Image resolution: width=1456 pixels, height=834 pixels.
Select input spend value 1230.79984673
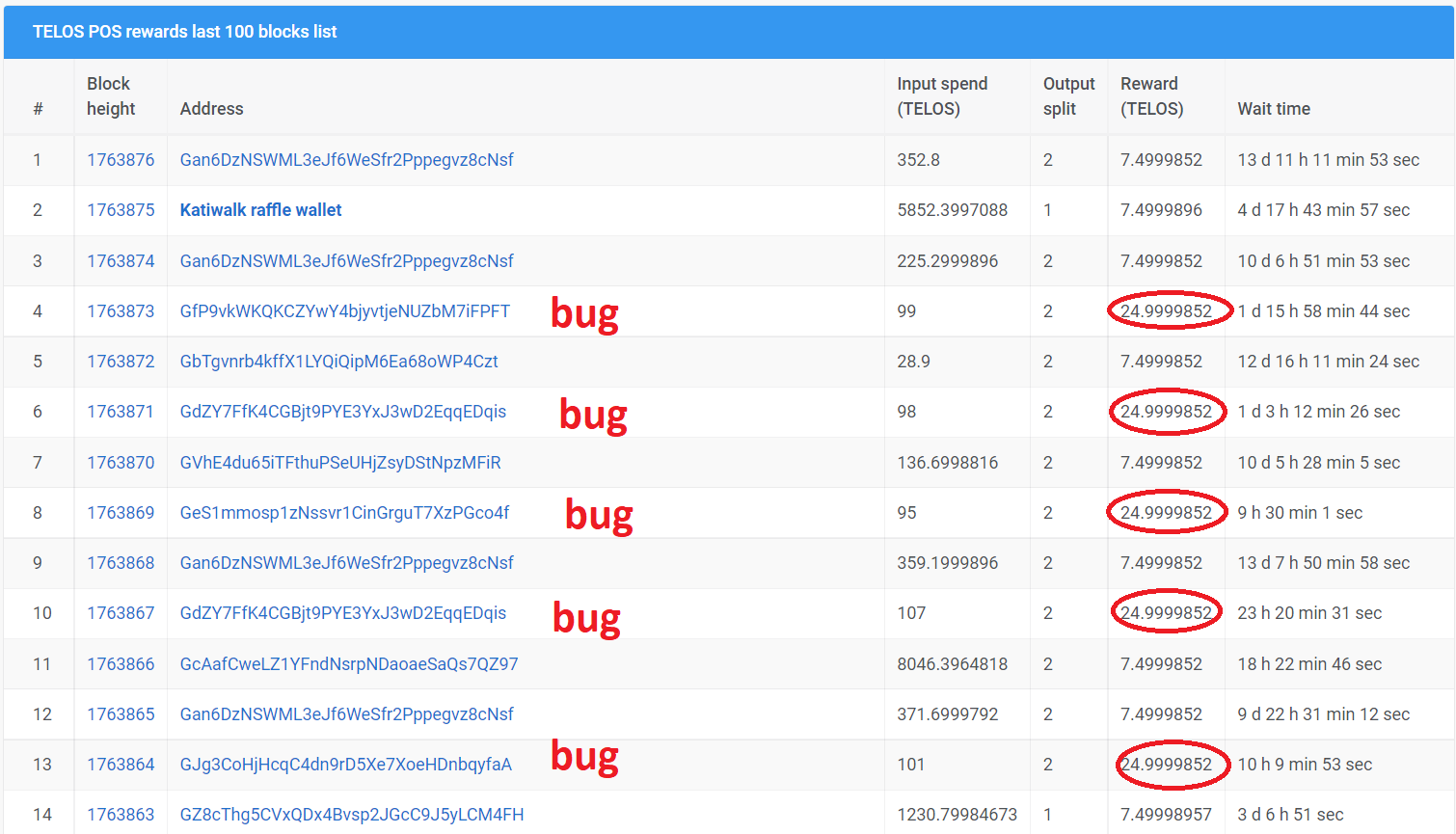click(957, 815)
